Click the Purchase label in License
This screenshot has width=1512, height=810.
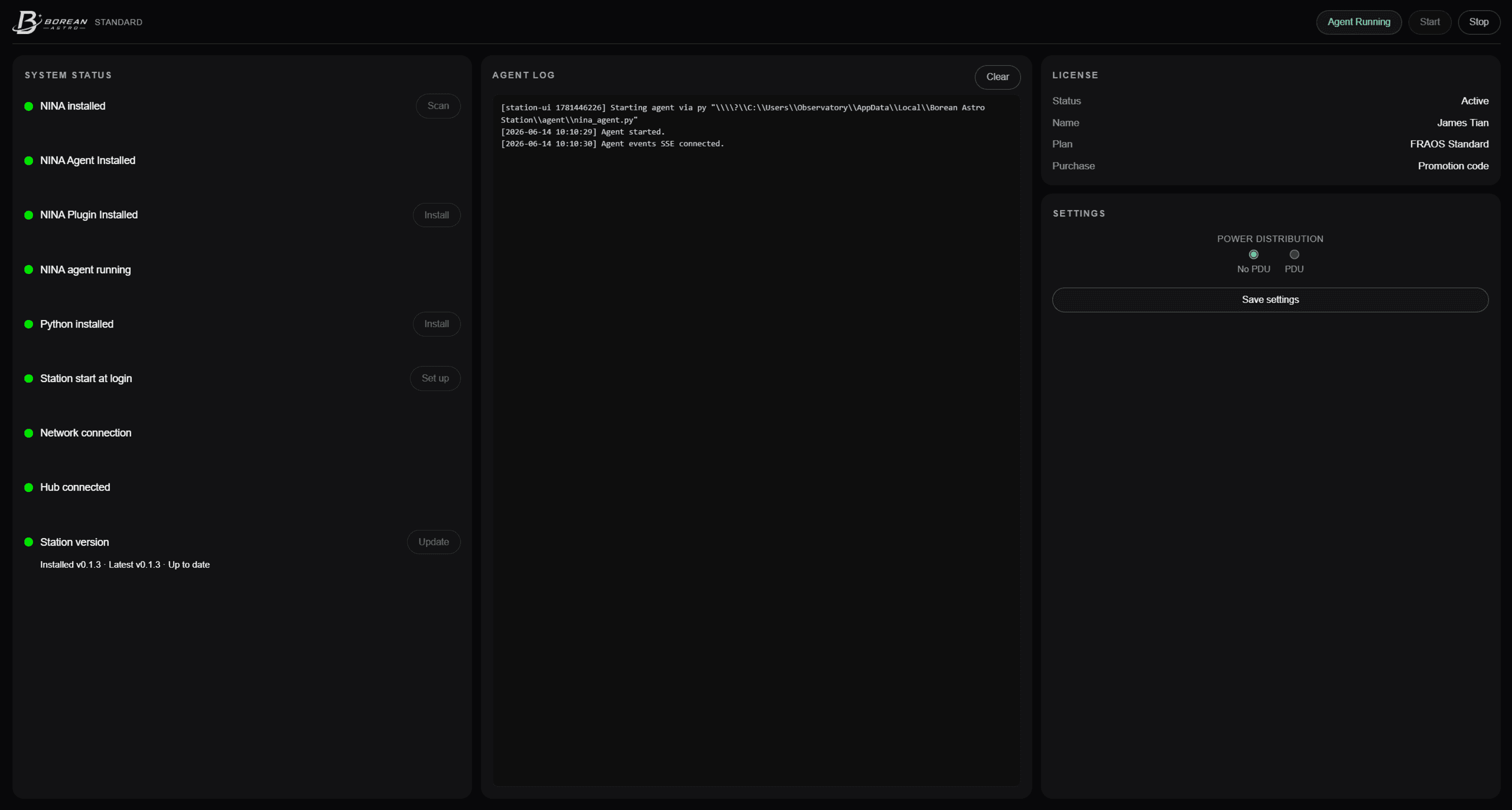pos(1073,166)
